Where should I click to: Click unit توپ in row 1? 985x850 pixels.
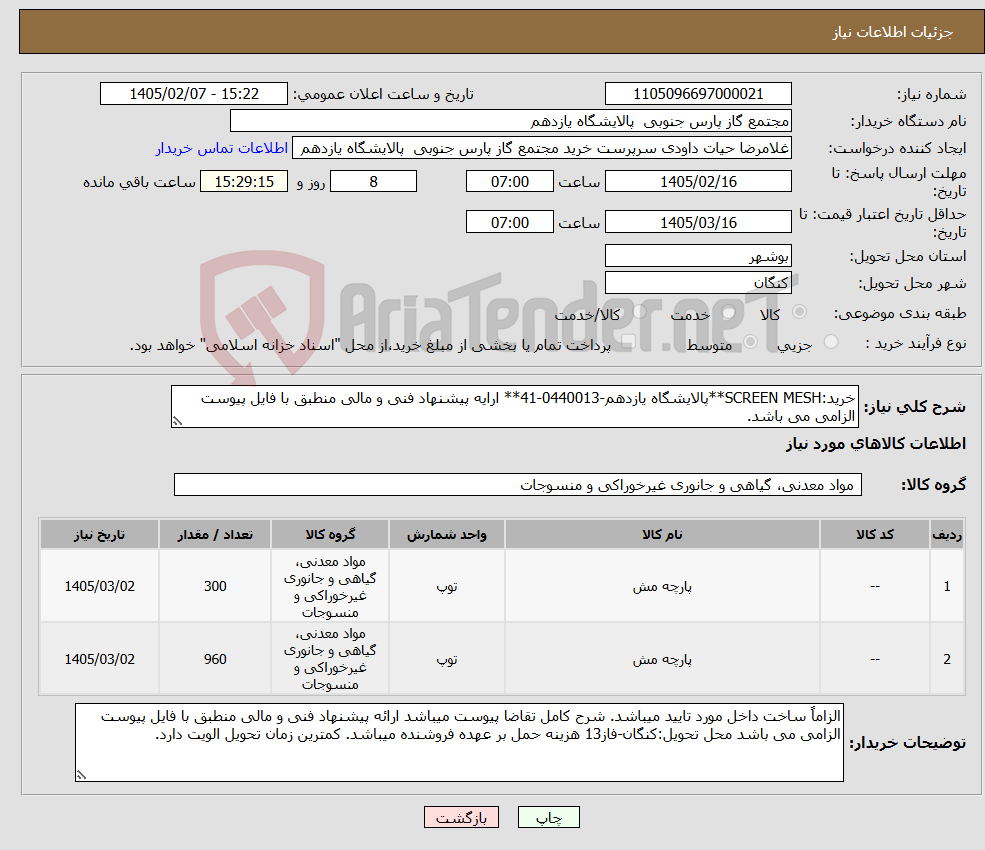[x=447, y=587]
